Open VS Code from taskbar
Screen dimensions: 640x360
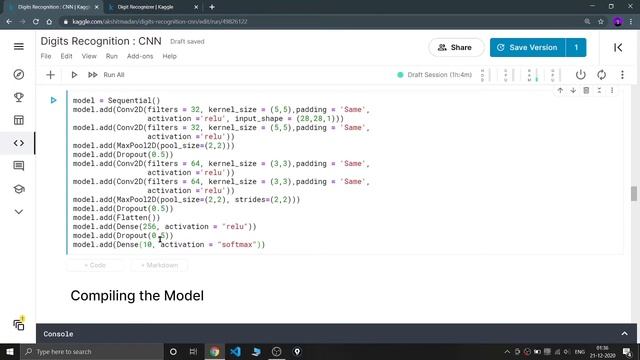[x=235, y=351]
